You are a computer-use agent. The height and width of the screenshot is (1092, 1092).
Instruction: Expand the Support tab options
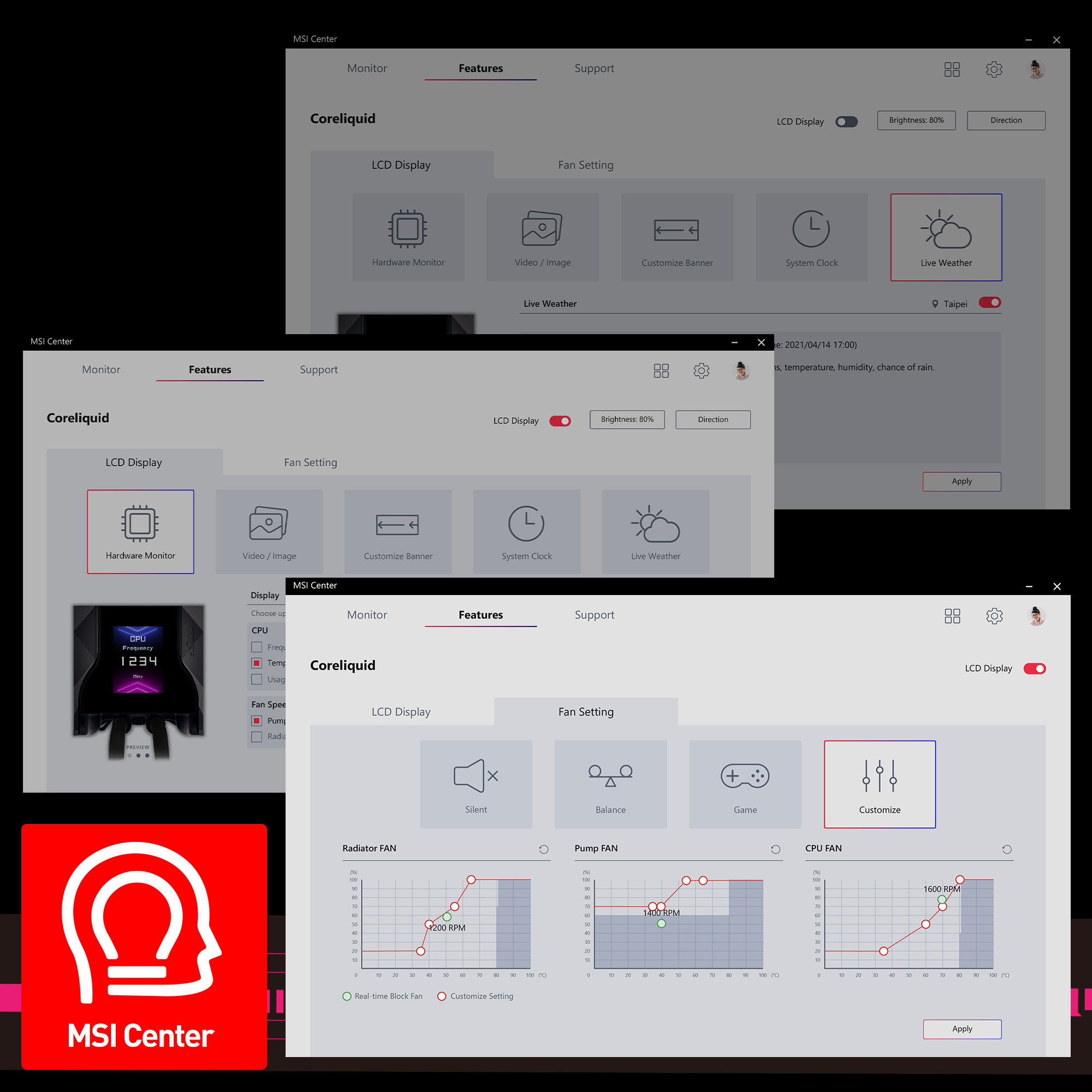point(593,613)
